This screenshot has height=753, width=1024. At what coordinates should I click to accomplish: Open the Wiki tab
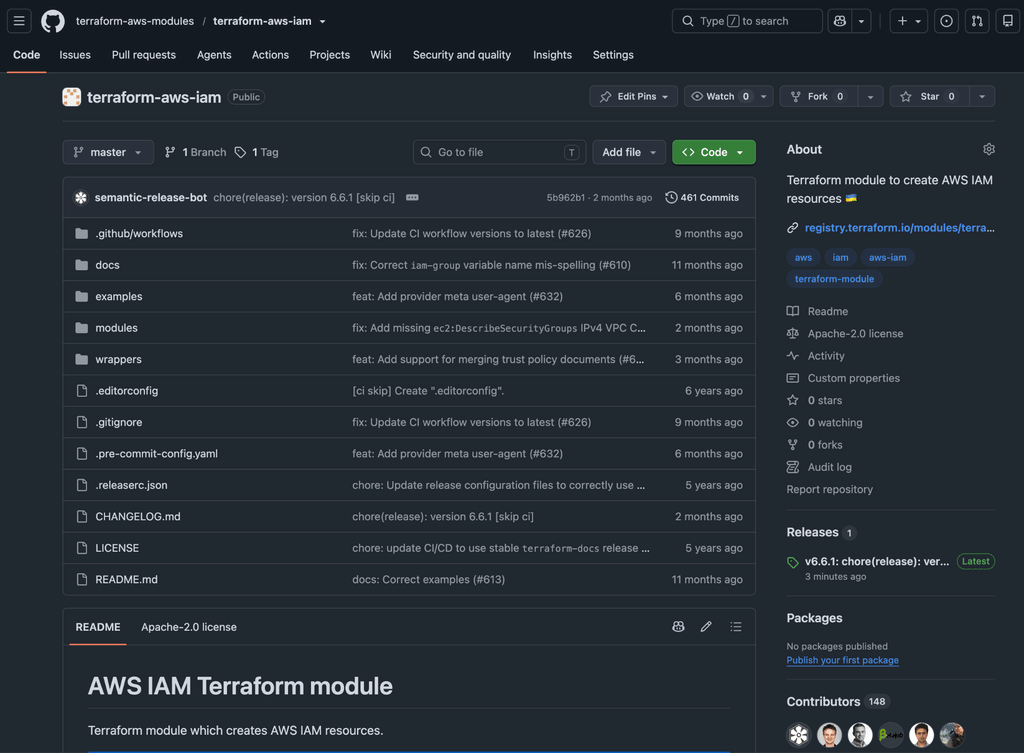click(x=381, y=55)
